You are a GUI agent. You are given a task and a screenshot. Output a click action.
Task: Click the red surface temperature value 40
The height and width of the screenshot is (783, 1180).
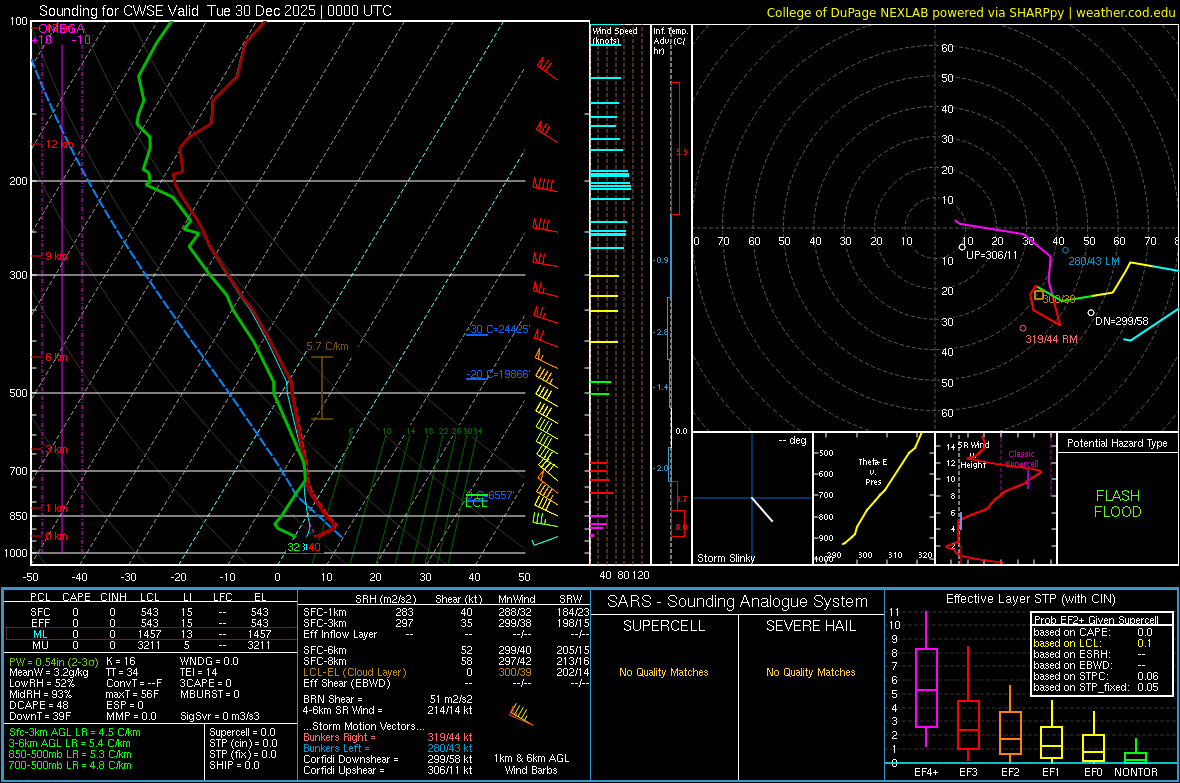pos(315,547)
